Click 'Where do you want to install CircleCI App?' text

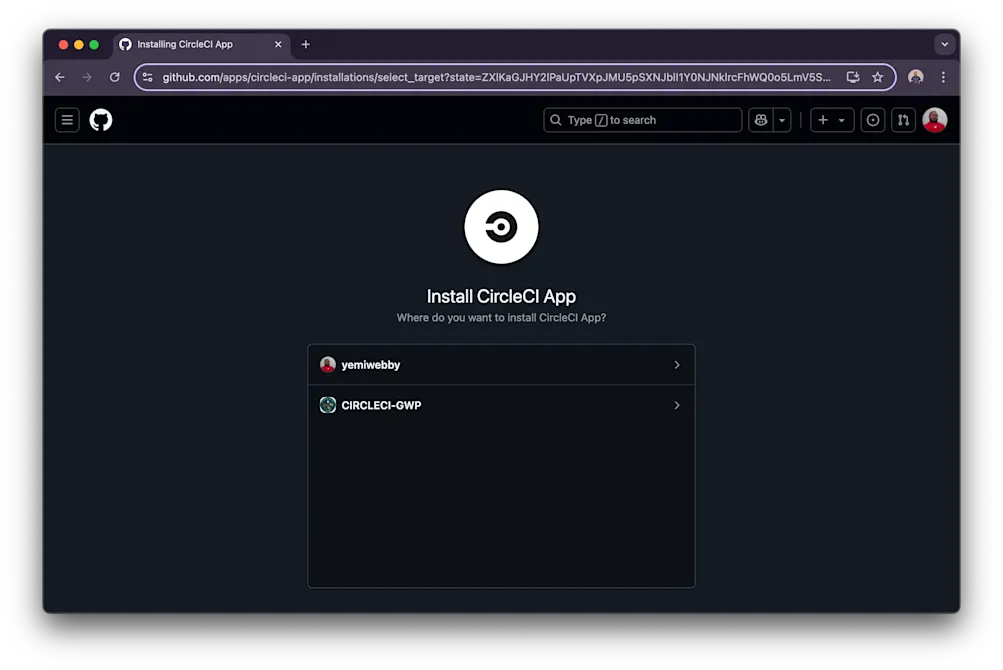501,317
